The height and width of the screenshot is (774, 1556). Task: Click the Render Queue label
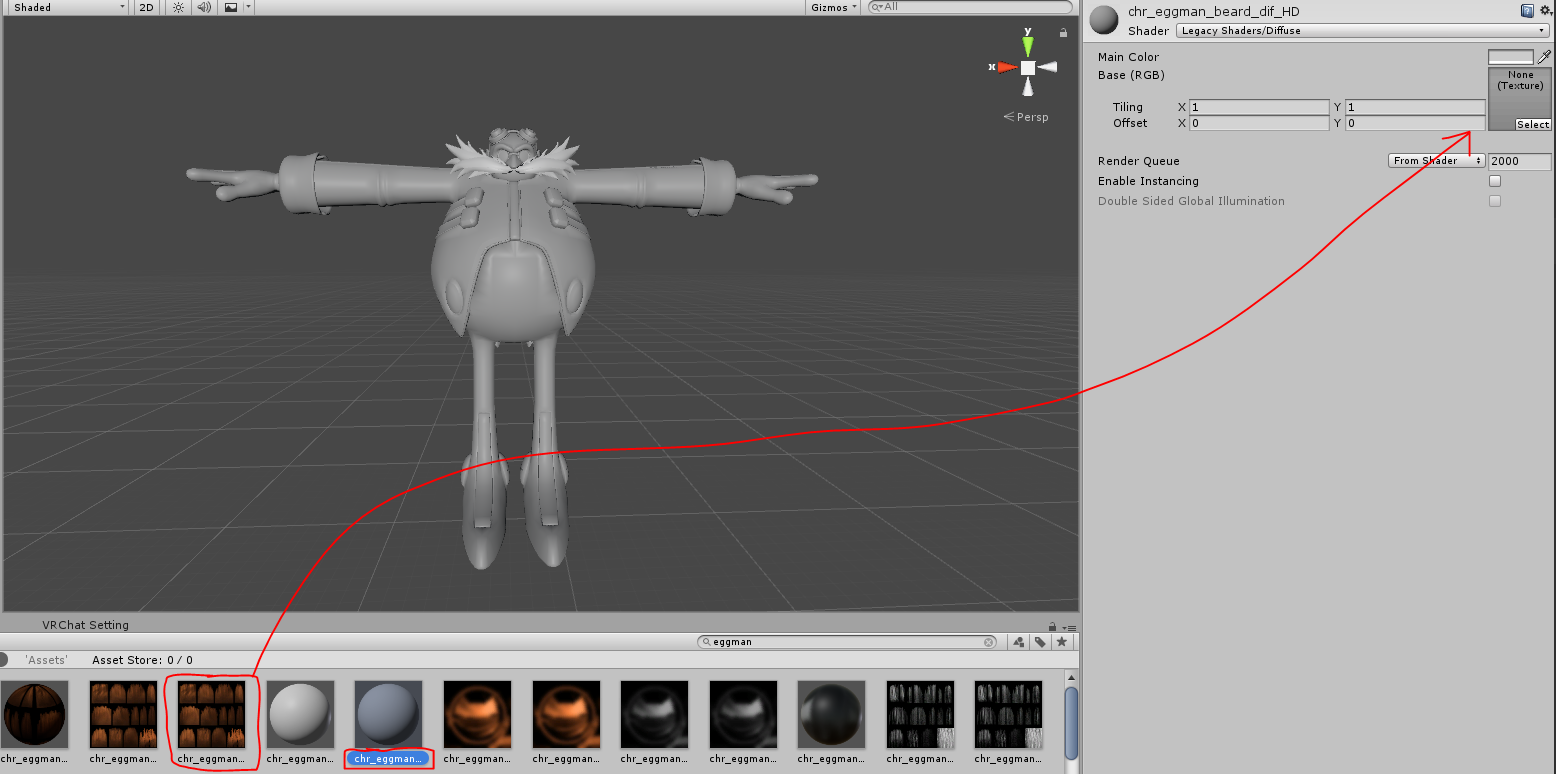(x=1139, y=161)
